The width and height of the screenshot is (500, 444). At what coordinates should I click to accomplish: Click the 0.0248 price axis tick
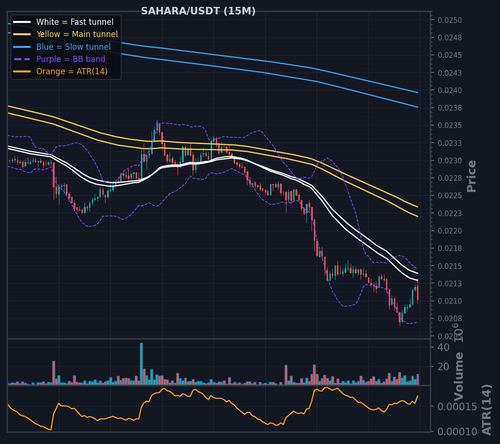(x=450, y=38)
